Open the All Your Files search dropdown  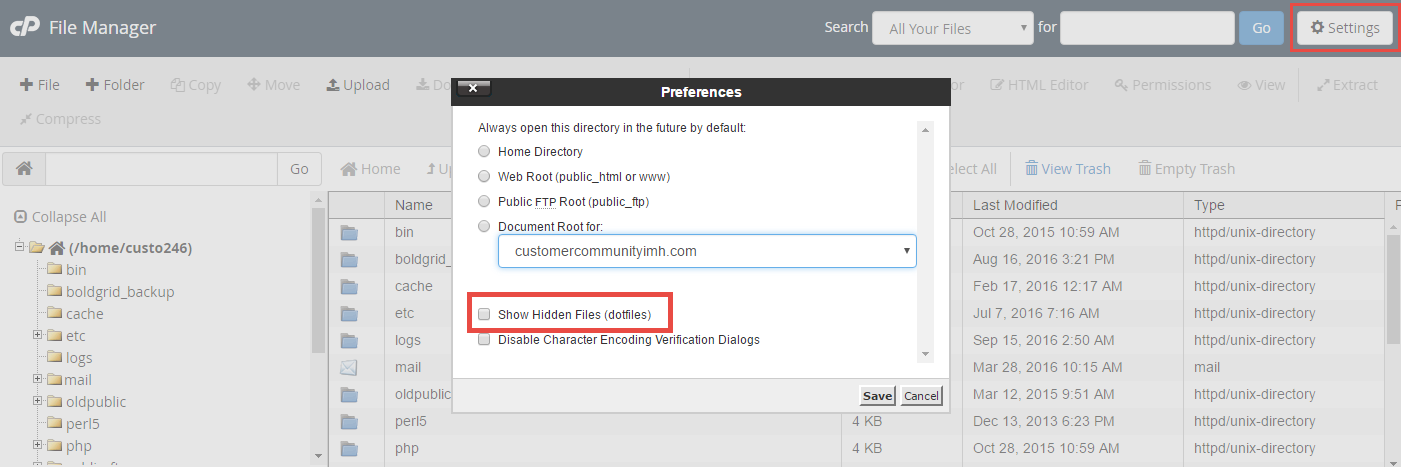click(952, 28)
